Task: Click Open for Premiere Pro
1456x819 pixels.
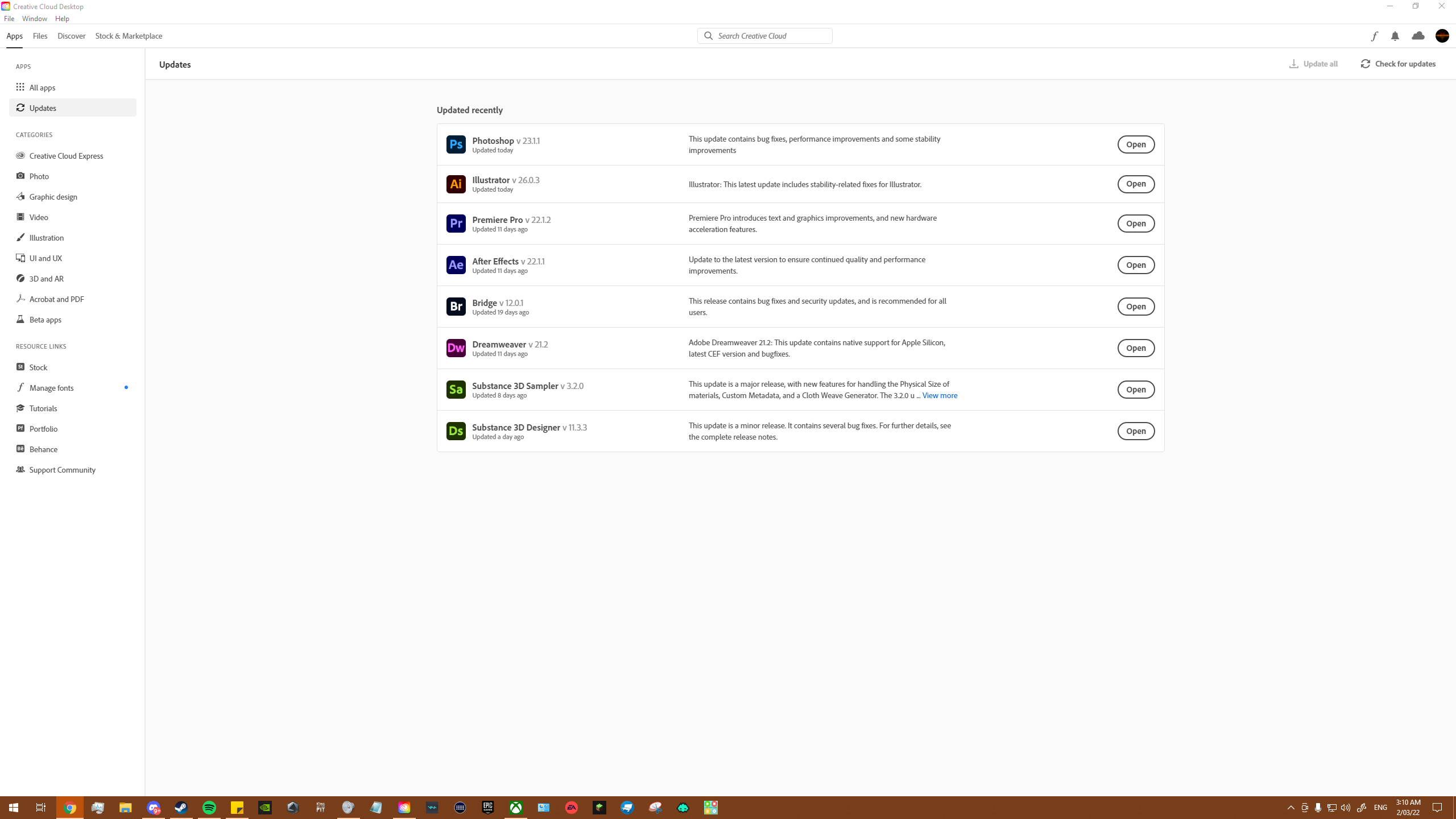Action: point(1136,224)
